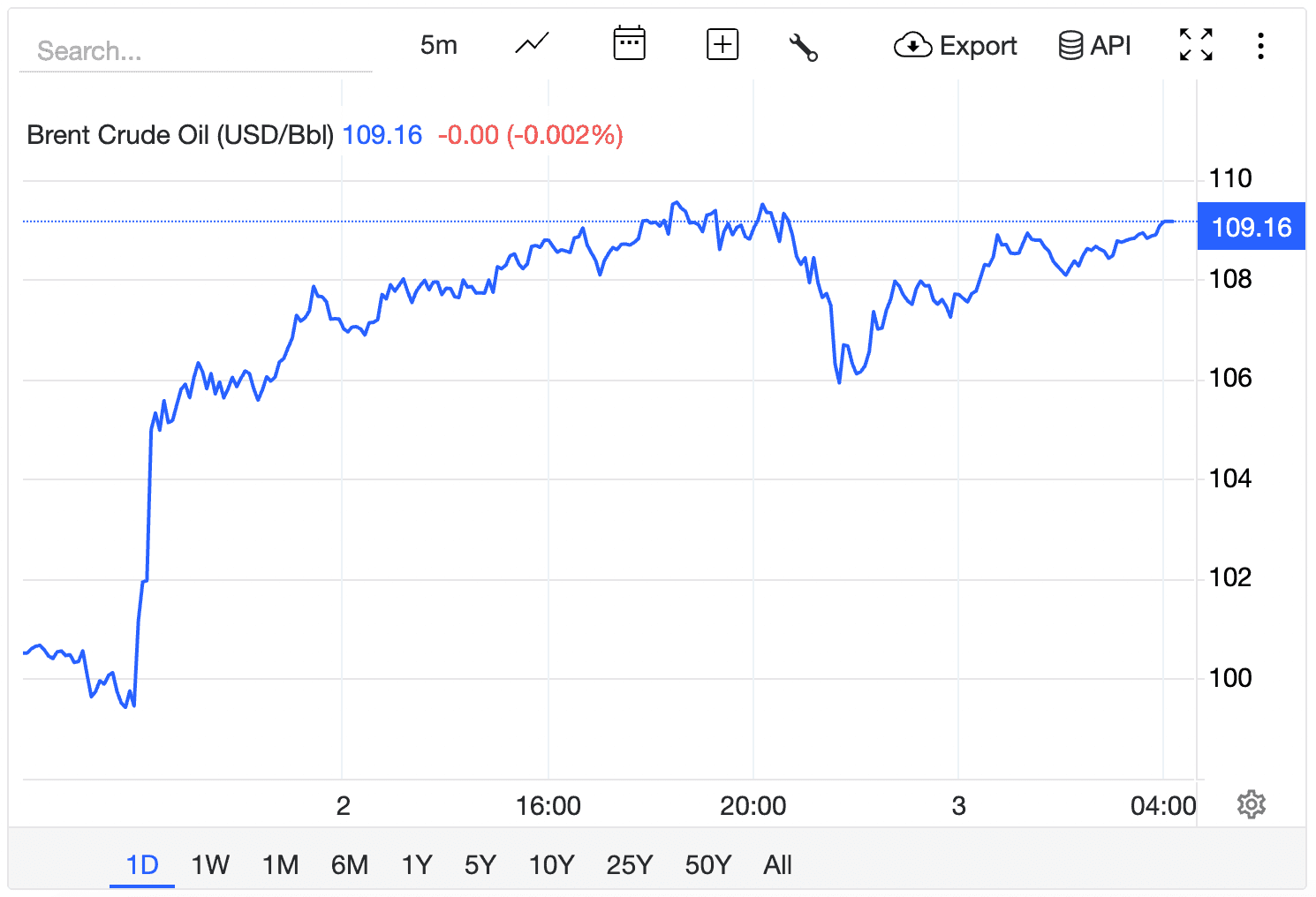Switch to the 1W time range
Image resolution: width=1316 pixels, height=897 pixels.
pyautogui.click(x=209, y=865)
